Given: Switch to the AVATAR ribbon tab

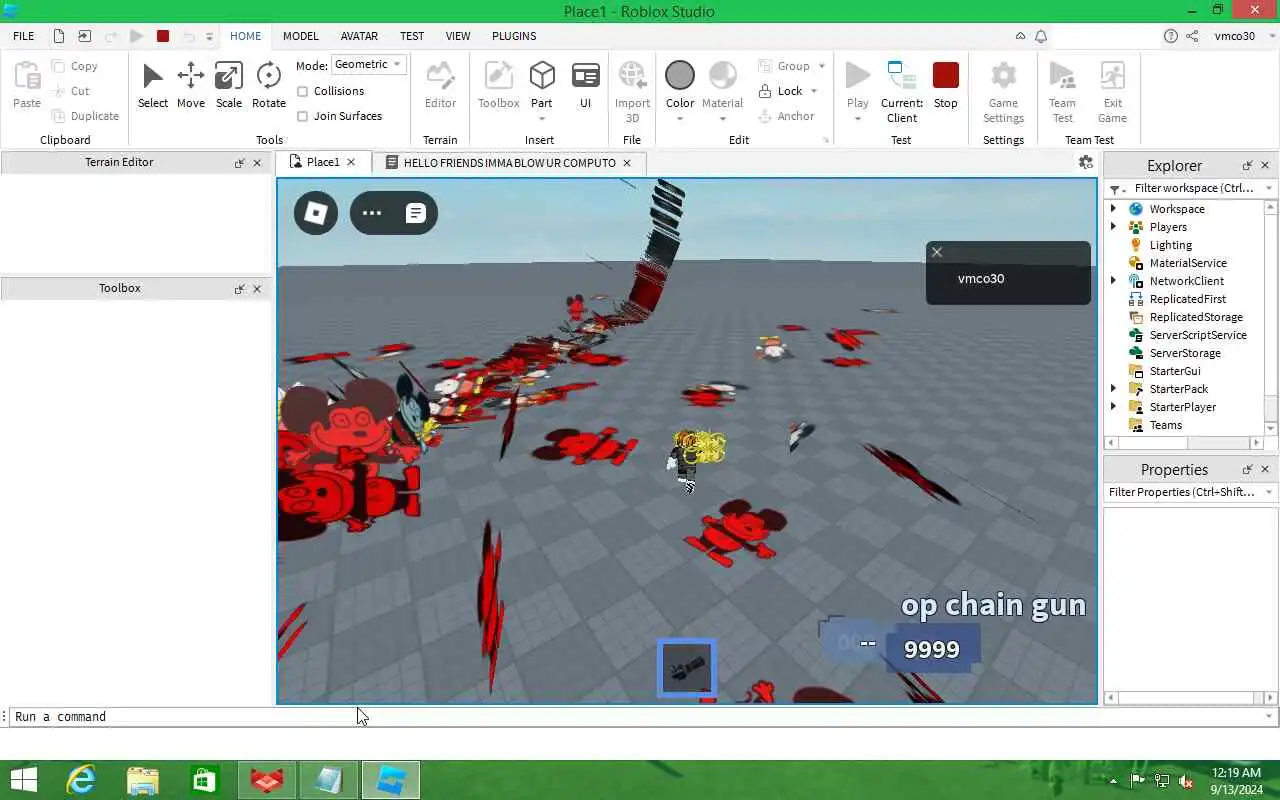Looking at the screenshot, I should click(x=359, y=36).
